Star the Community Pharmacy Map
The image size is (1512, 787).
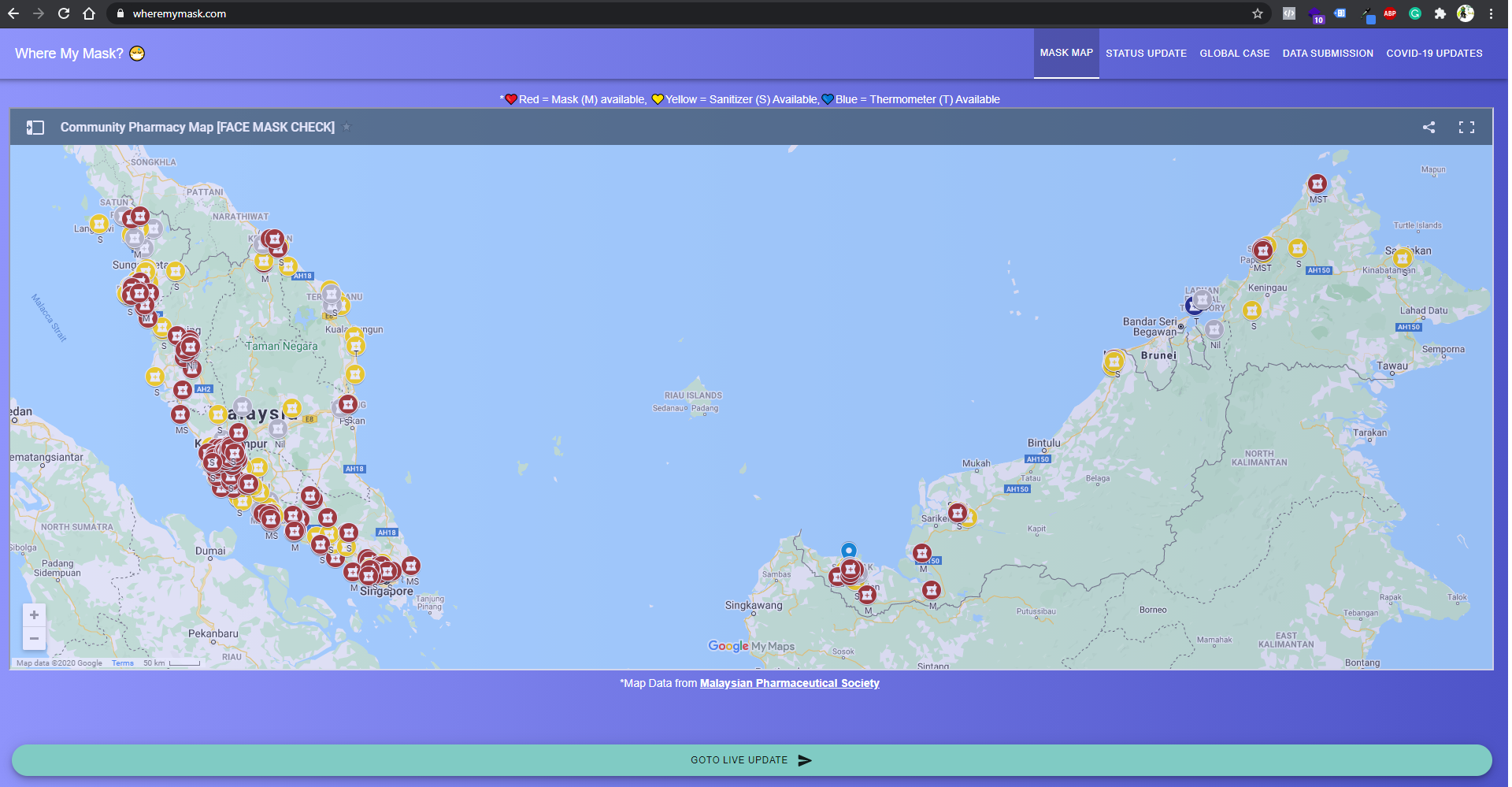[346, 128]
